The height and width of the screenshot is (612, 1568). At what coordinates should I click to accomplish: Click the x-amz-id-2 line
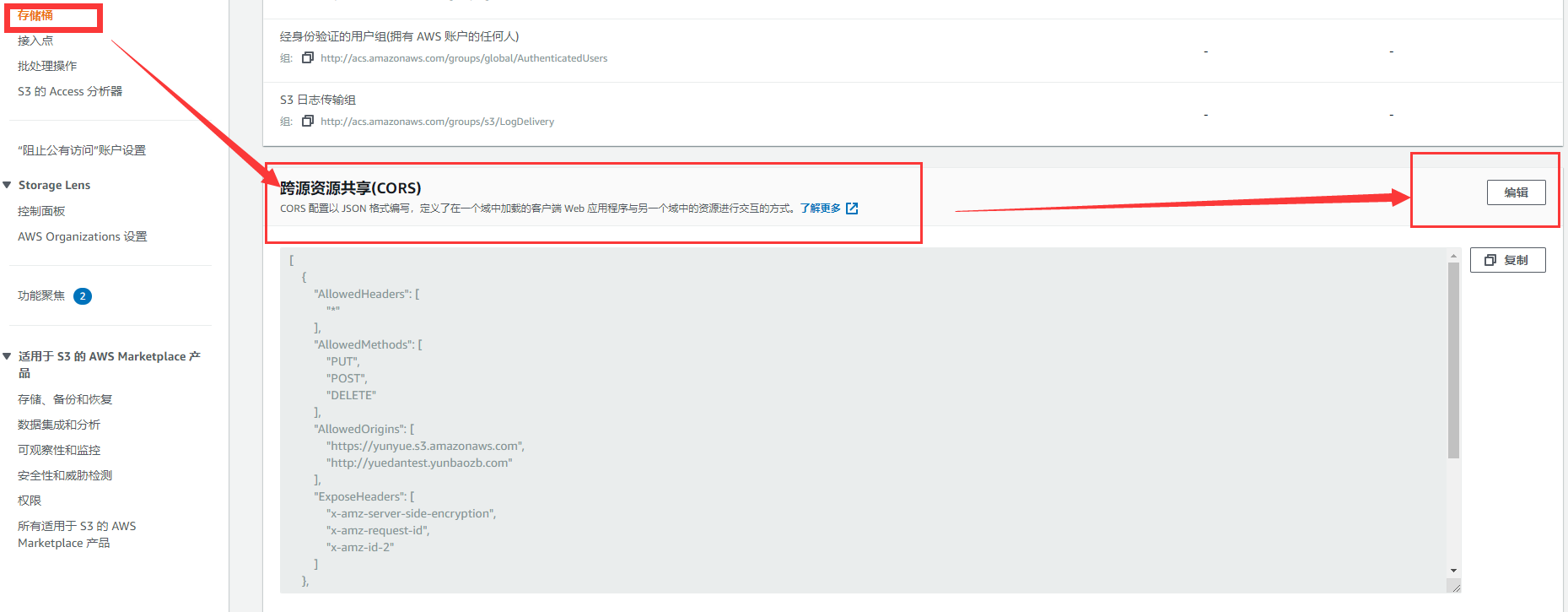(x=360, y=547)
